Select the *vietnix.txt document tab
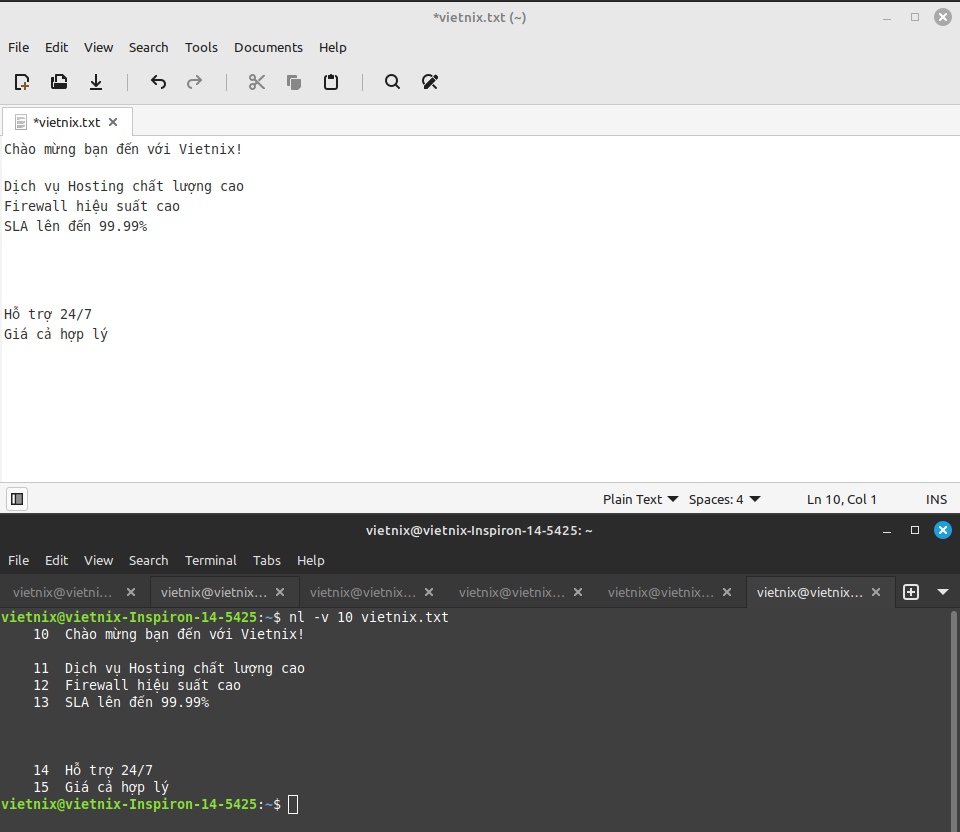This screenshot has width=960, height=832. [x=66, y=122]
